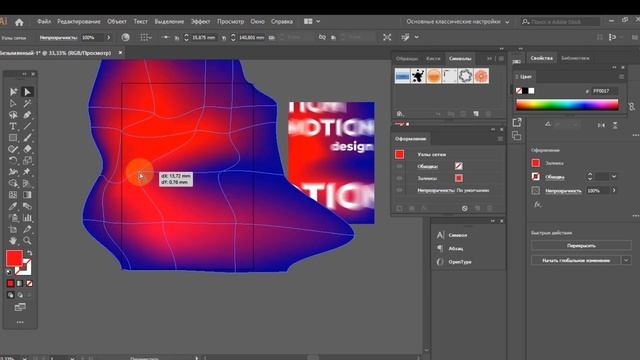Viewport: 640px width, 360px height.
Task: Click Начать глобальное изменение button
Action: click(576, 260)
